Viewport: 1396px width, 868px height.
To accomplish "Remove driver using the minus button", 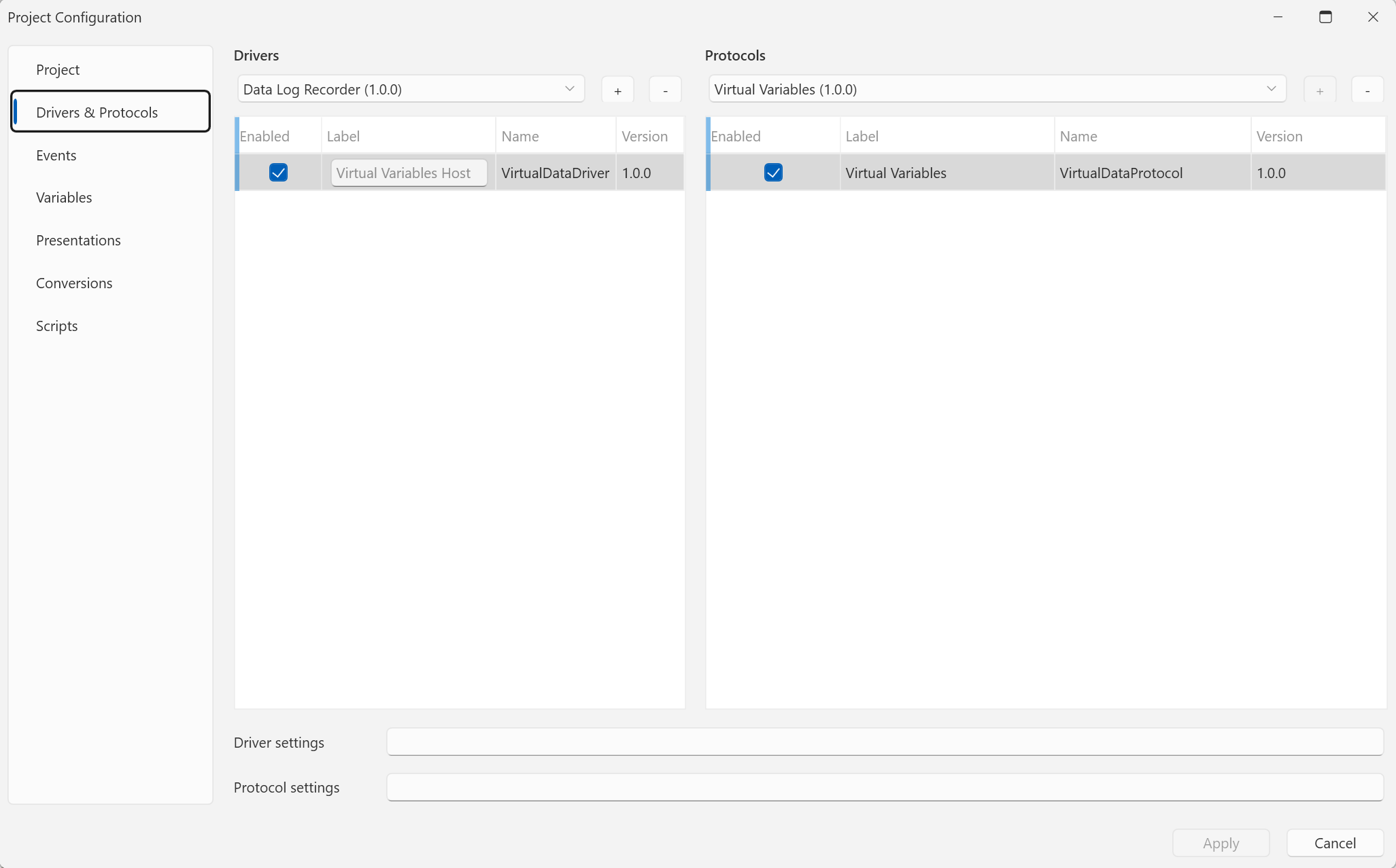I will [x=665, y=90].
